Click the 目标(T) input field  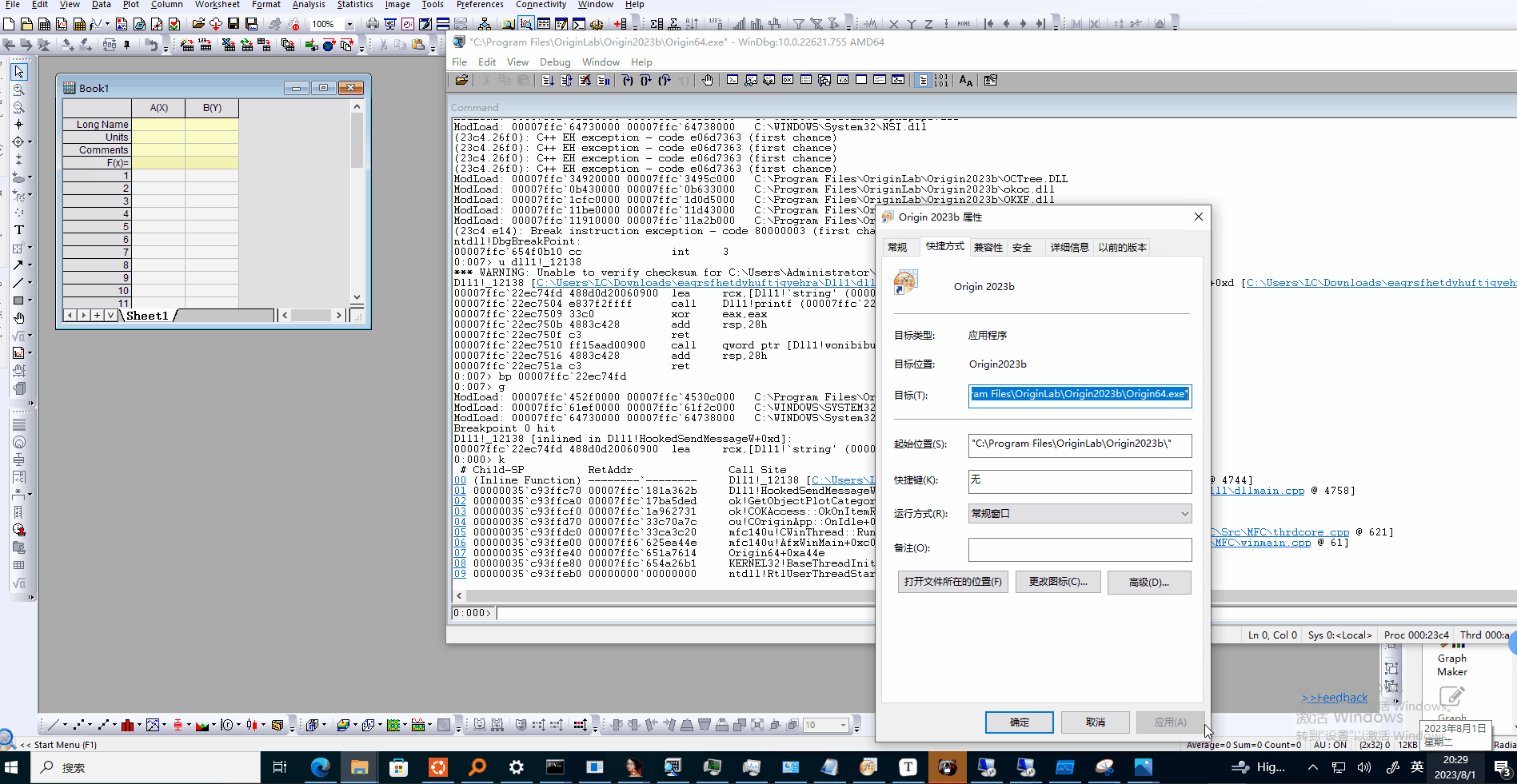point(1080,395)
